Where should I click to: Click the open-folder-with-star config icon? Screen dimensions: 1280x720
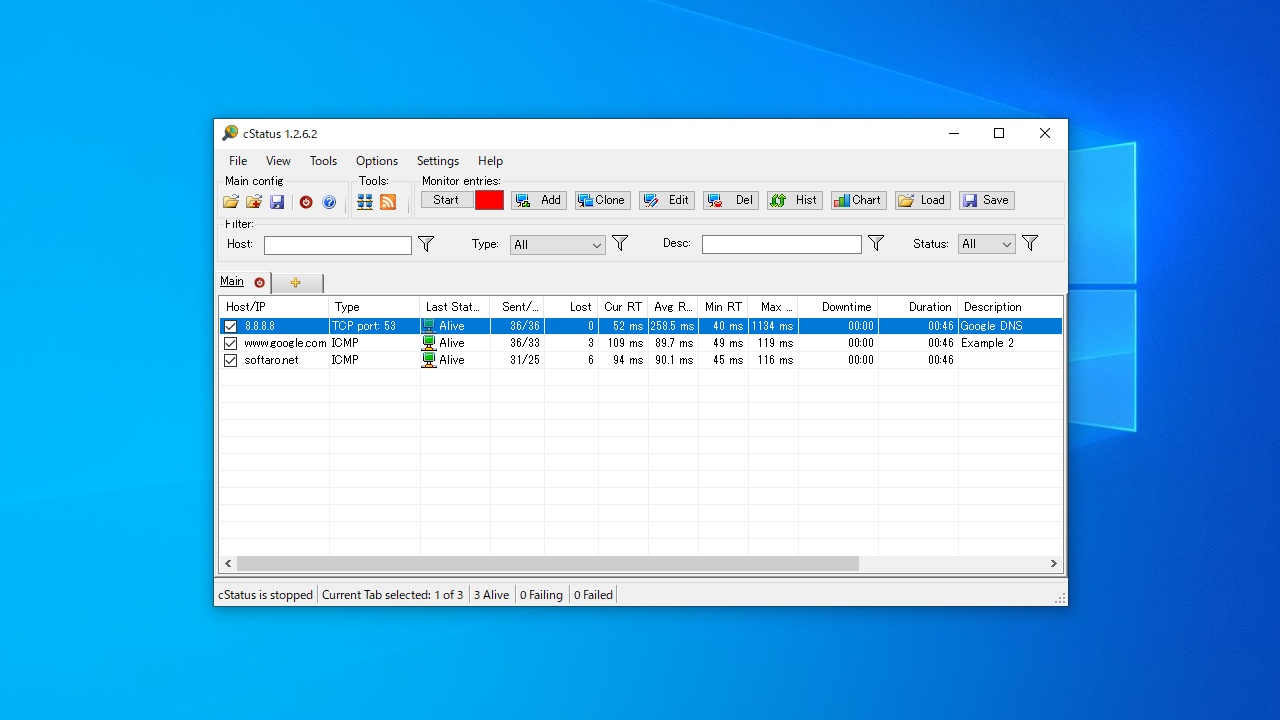[x=254, y=202]
